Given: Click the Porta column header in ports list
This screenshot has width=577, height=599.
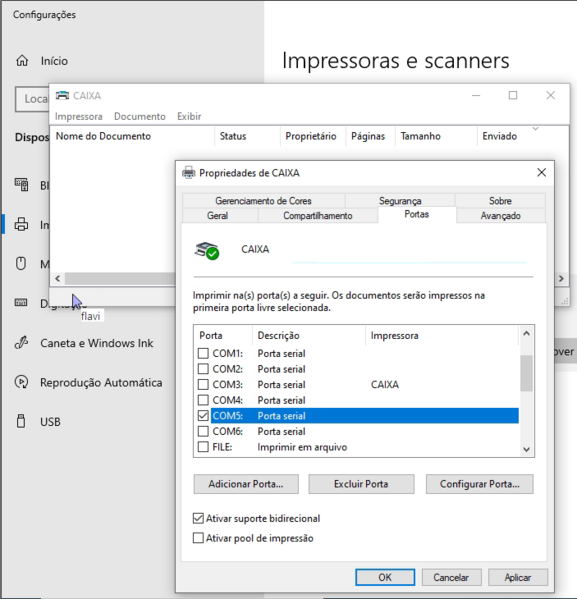Looking at the screenshot, I should (x=223, y=335).
